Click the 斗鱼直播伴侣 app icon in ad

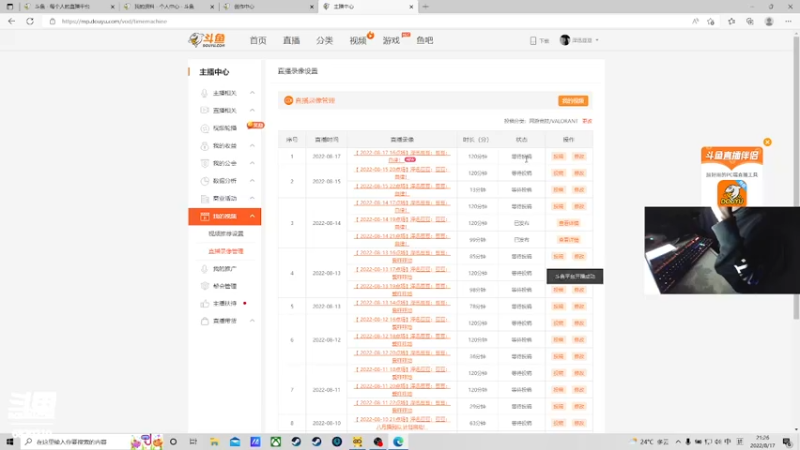pyautogui.click(x=732, y=194)
